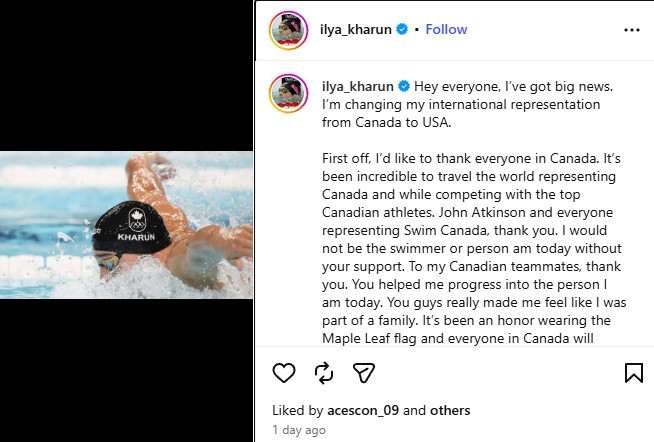This screenshot has width=654, height=442.
Task: Save post with the bookmark icon
Action: (633, 373)
